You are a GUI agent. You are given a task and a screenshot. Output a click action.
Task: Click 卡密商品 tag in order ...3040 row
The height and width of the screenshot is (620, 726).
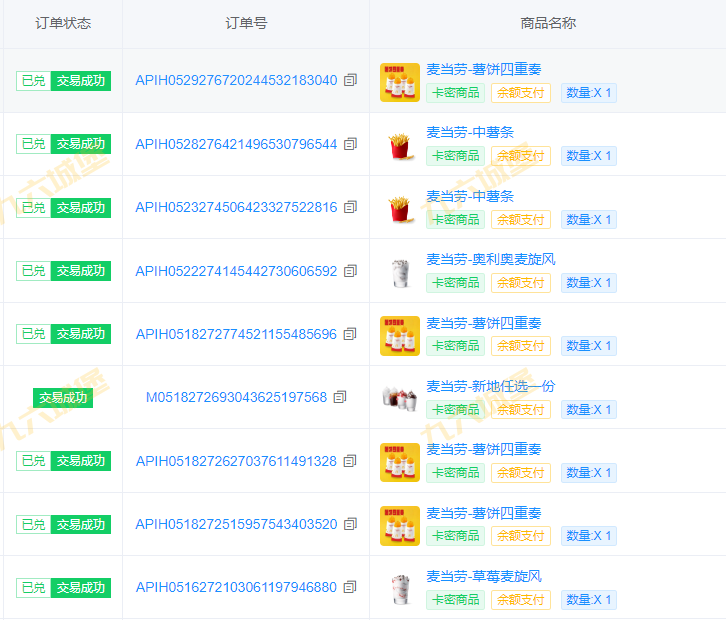[456, 93]
